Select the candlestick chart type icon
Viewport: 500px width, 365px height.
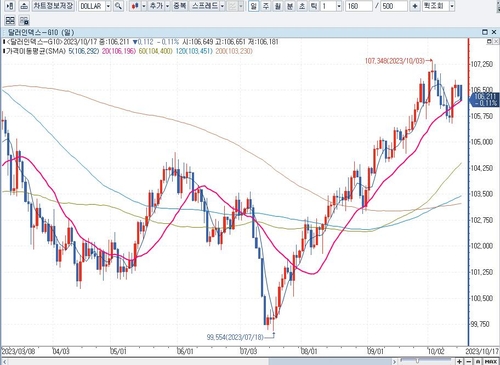click(x=135, y=6)
